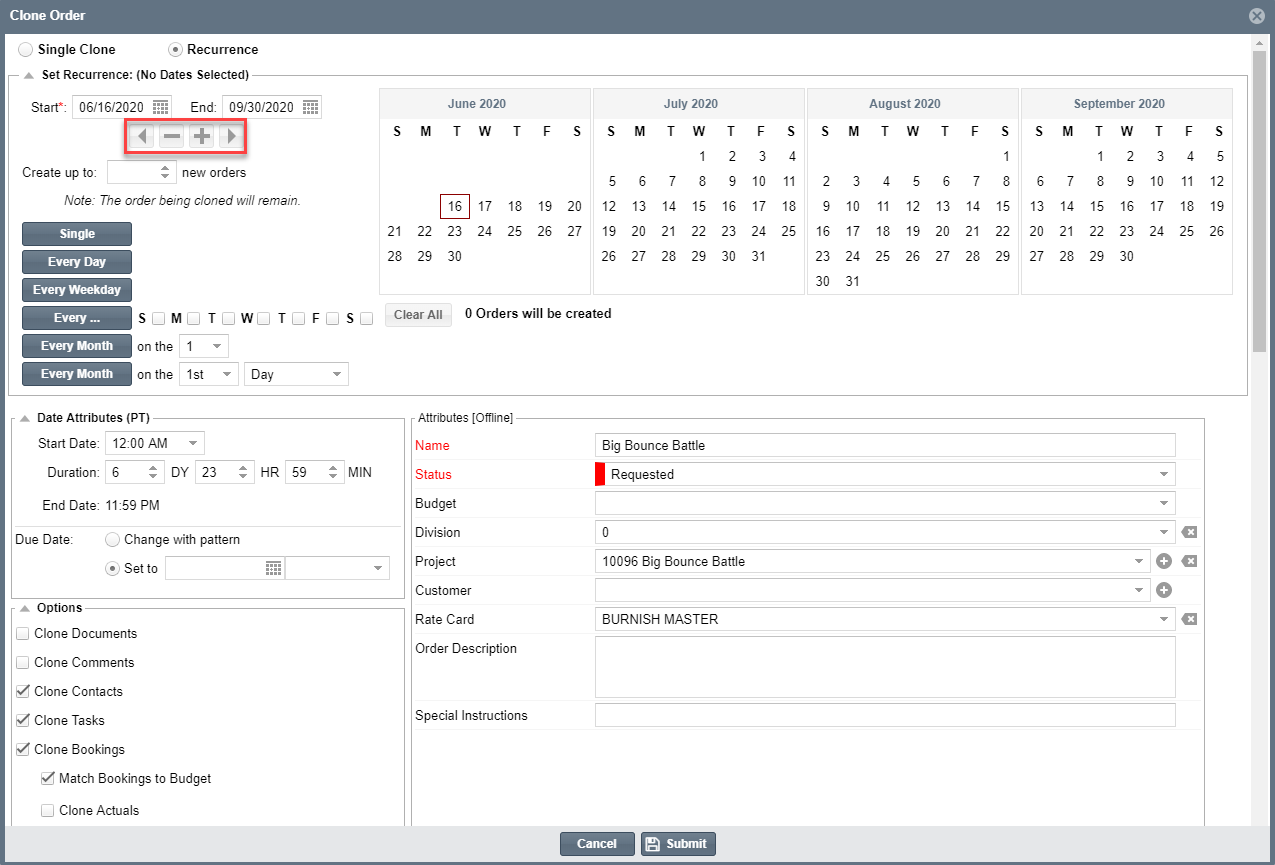This screenshot has height=865, width=1275.
Task: Click the red Status color swatch
Action: pos(600,475)
